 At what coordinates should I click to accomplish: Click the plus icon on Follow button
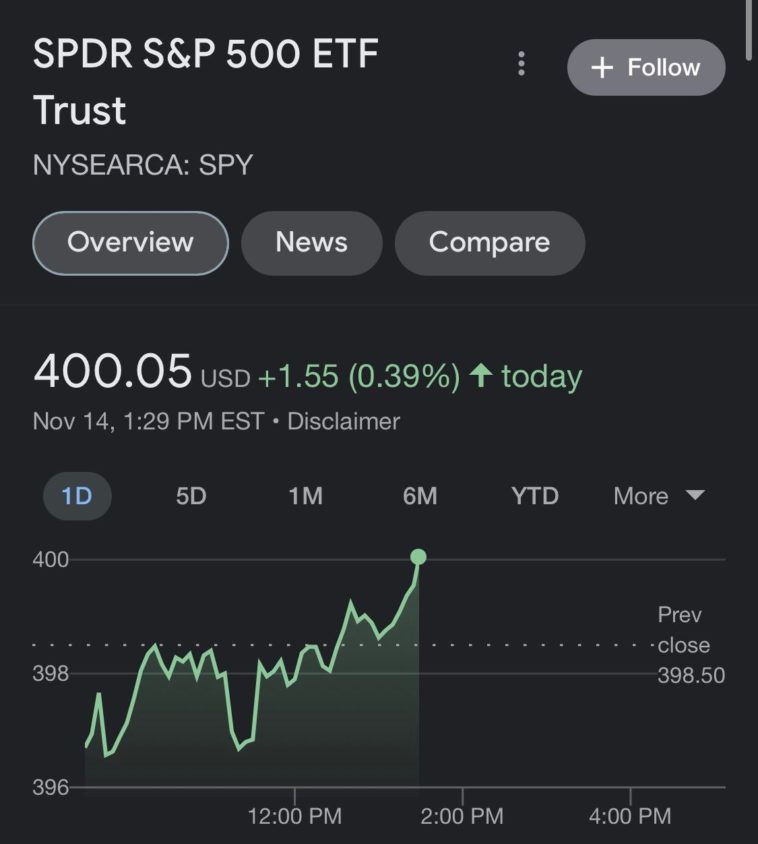(x=601, y=68)
